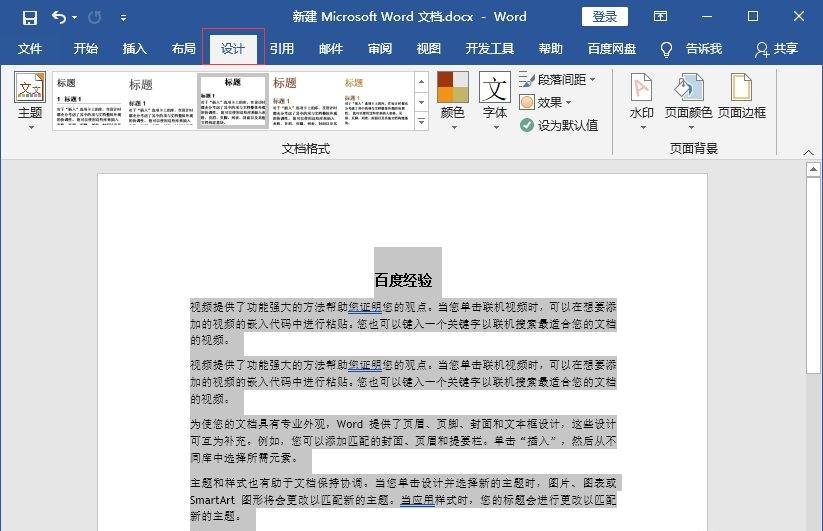Open the 颜色 theme colors palette
This screenshot has width=823, height=531.
click(452, 101)
